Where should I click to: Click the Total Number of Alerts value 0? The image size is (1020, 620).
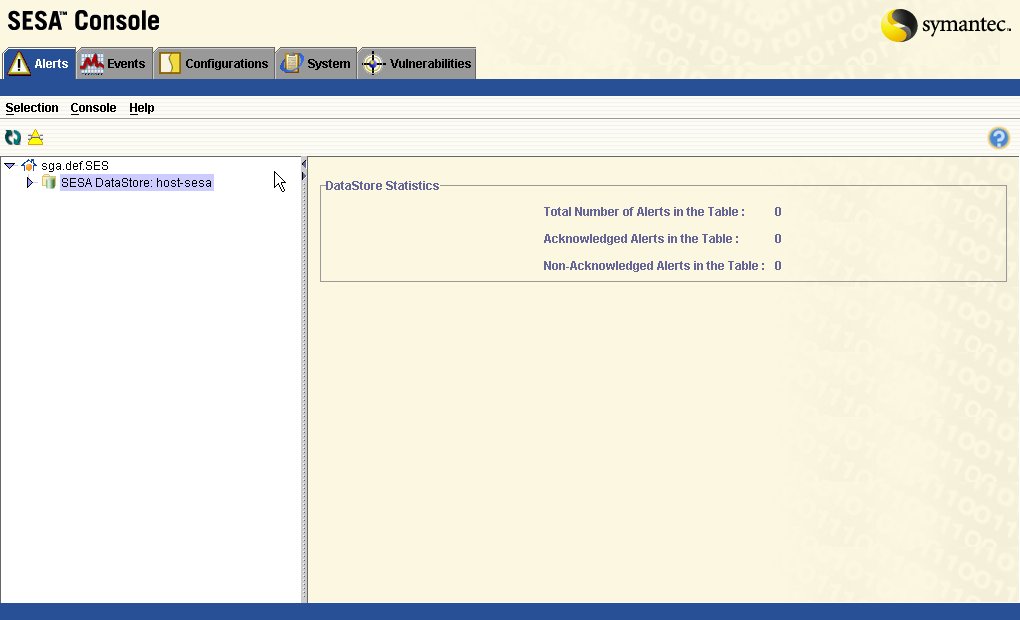pos(778,212)
